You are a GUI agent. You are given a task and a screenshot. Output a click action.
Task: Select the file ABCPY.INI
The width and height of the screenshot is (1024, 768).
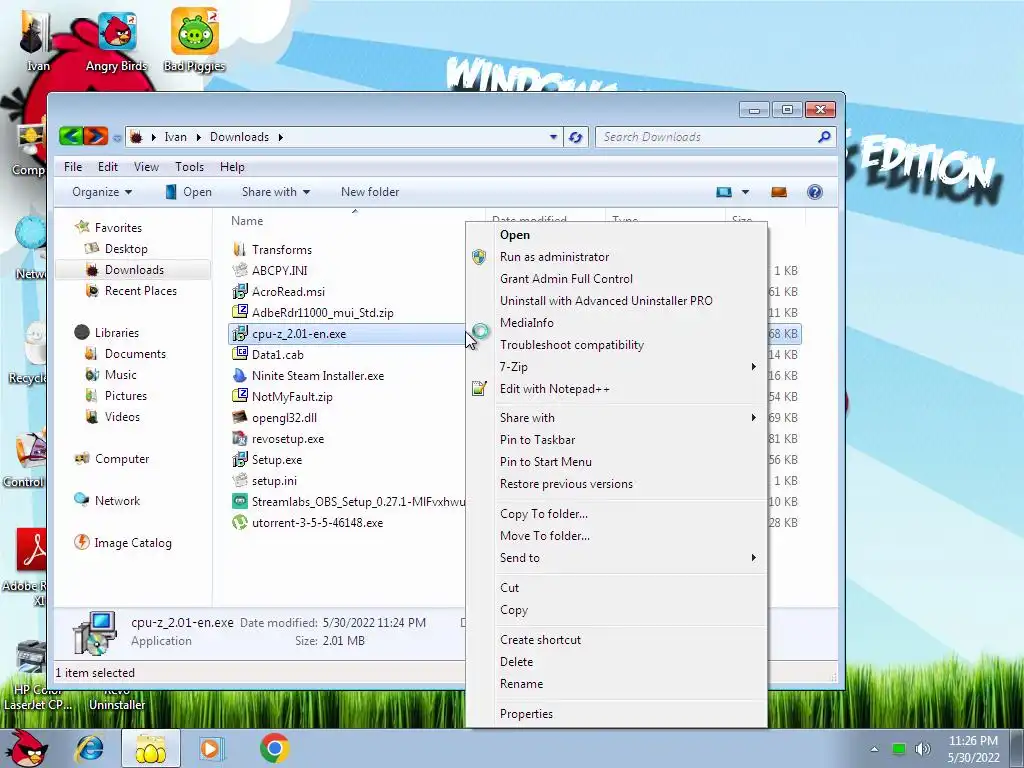click(x=280, y=270)
